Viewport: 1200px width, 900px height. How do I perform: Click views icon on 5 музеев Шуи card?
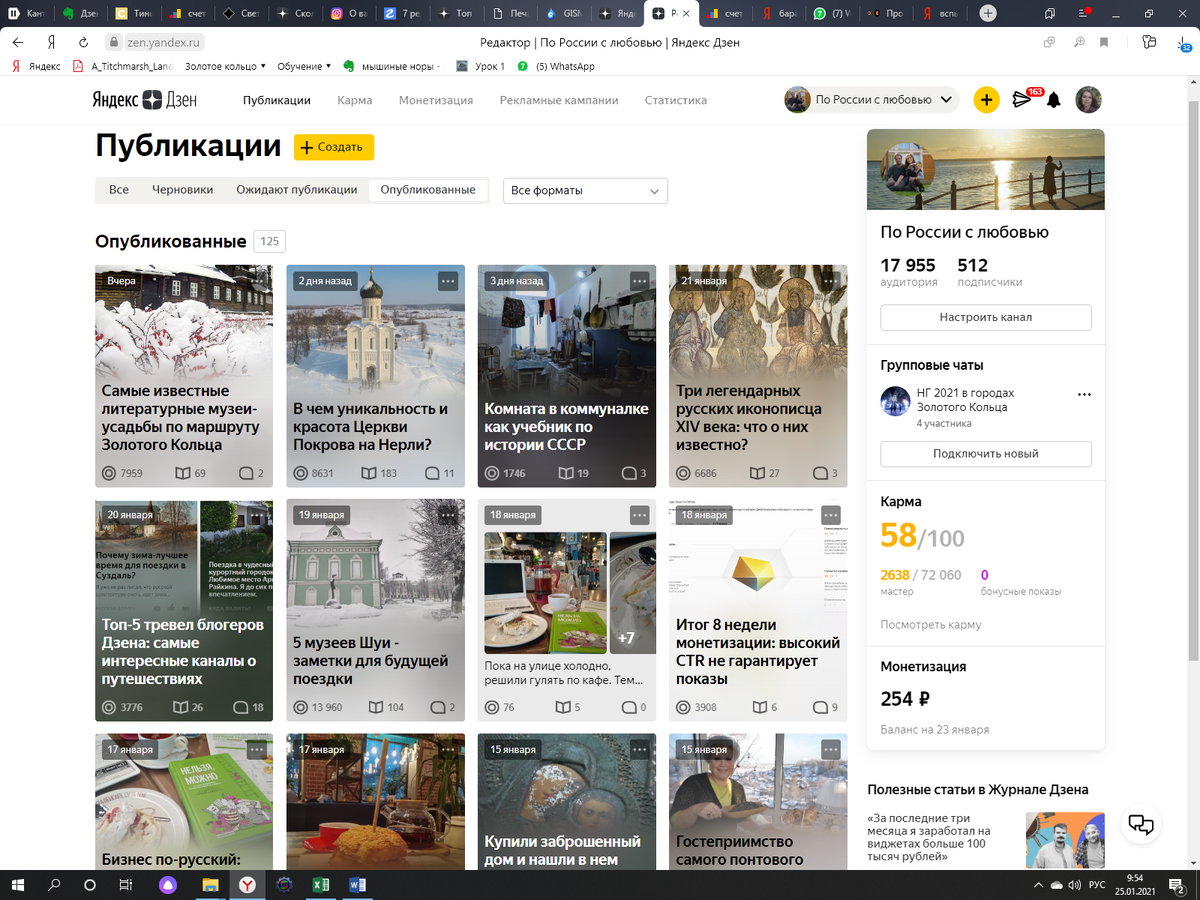(x=300, y=707)
